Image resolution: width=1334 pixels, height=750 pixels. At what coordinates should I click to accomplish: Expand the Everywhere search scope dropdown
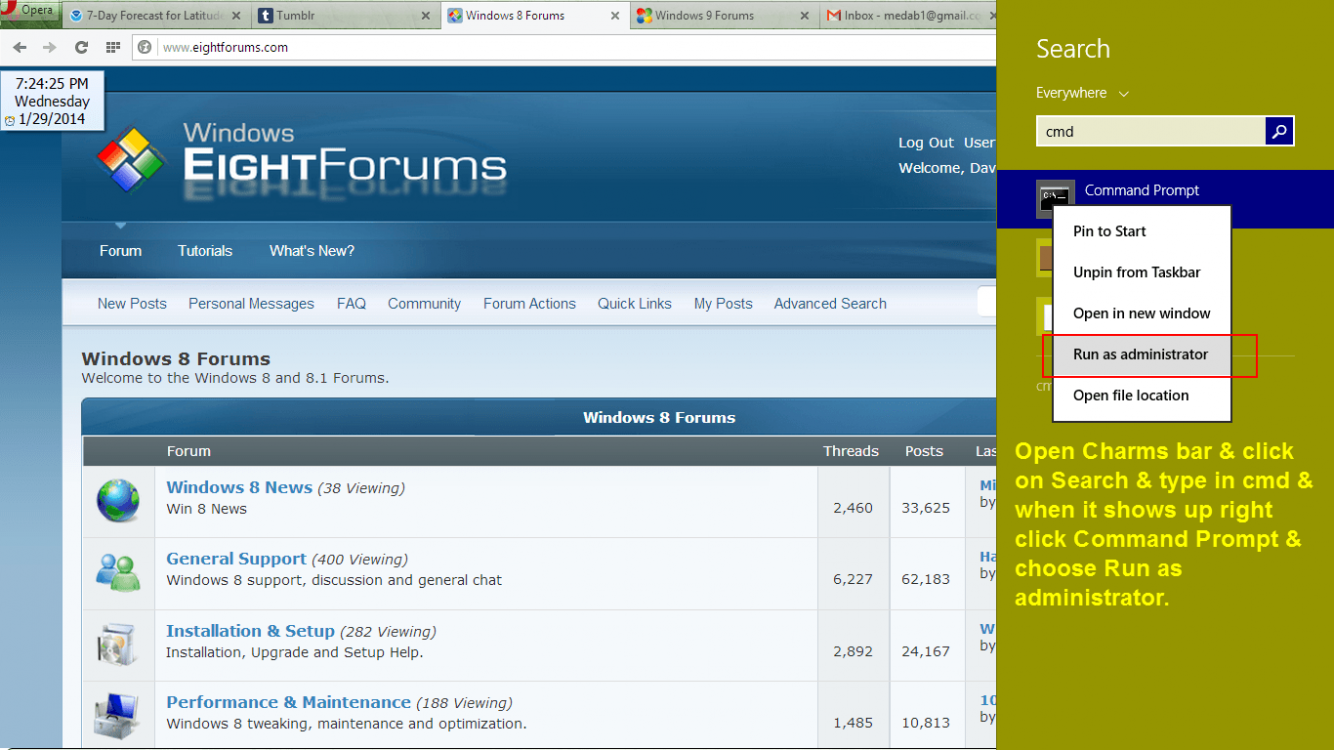click(1082, 93)
